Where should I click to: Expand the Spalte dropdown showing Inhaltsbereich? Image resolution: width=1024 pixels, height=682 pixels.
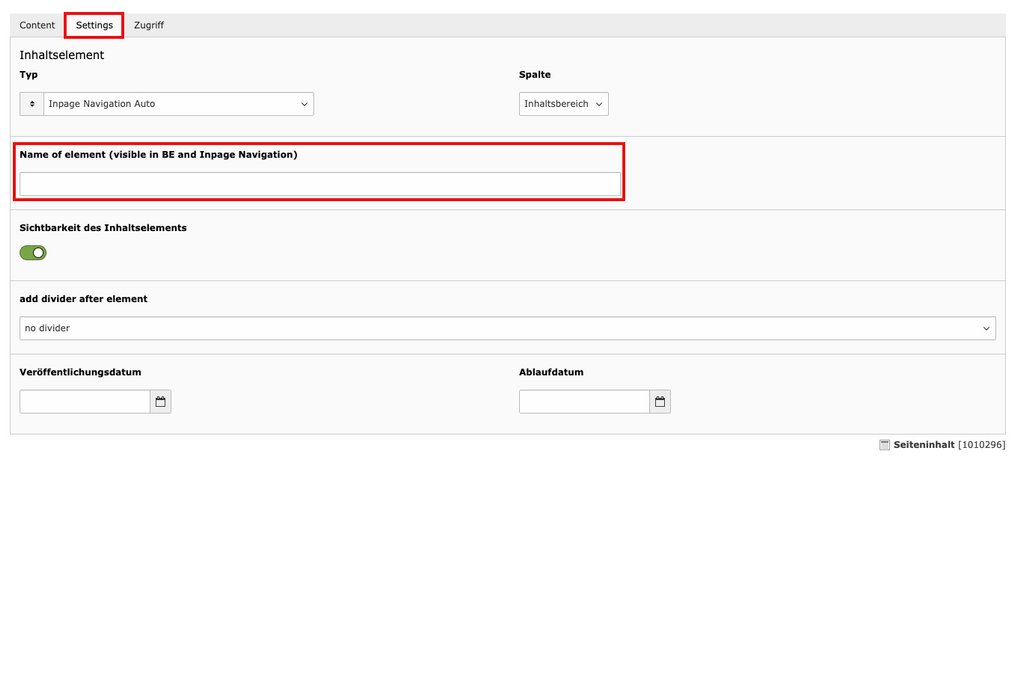(563, 104)
